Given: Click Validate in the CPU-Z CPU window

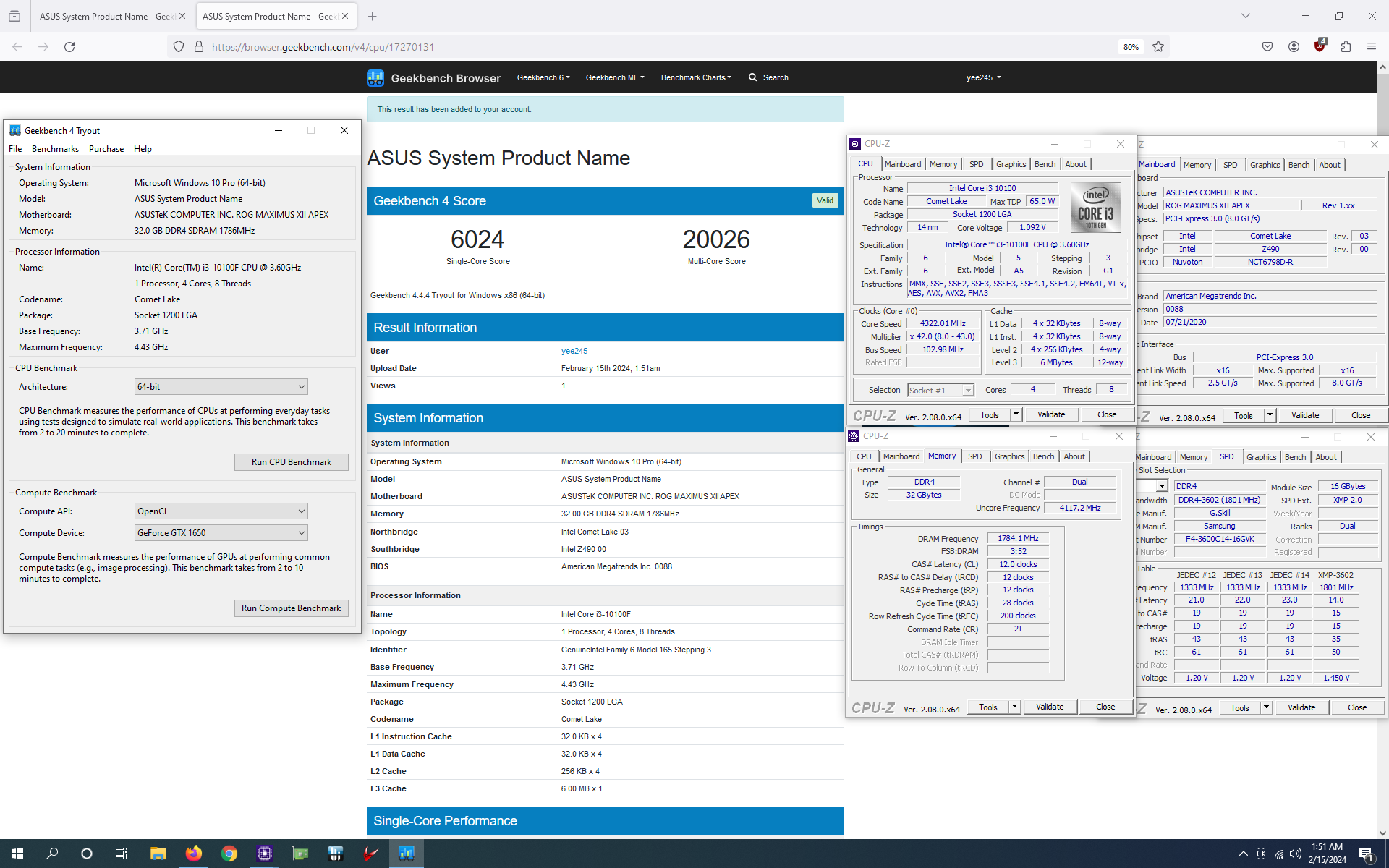Looking at the screenshot, I should (x=1051, y=414).
